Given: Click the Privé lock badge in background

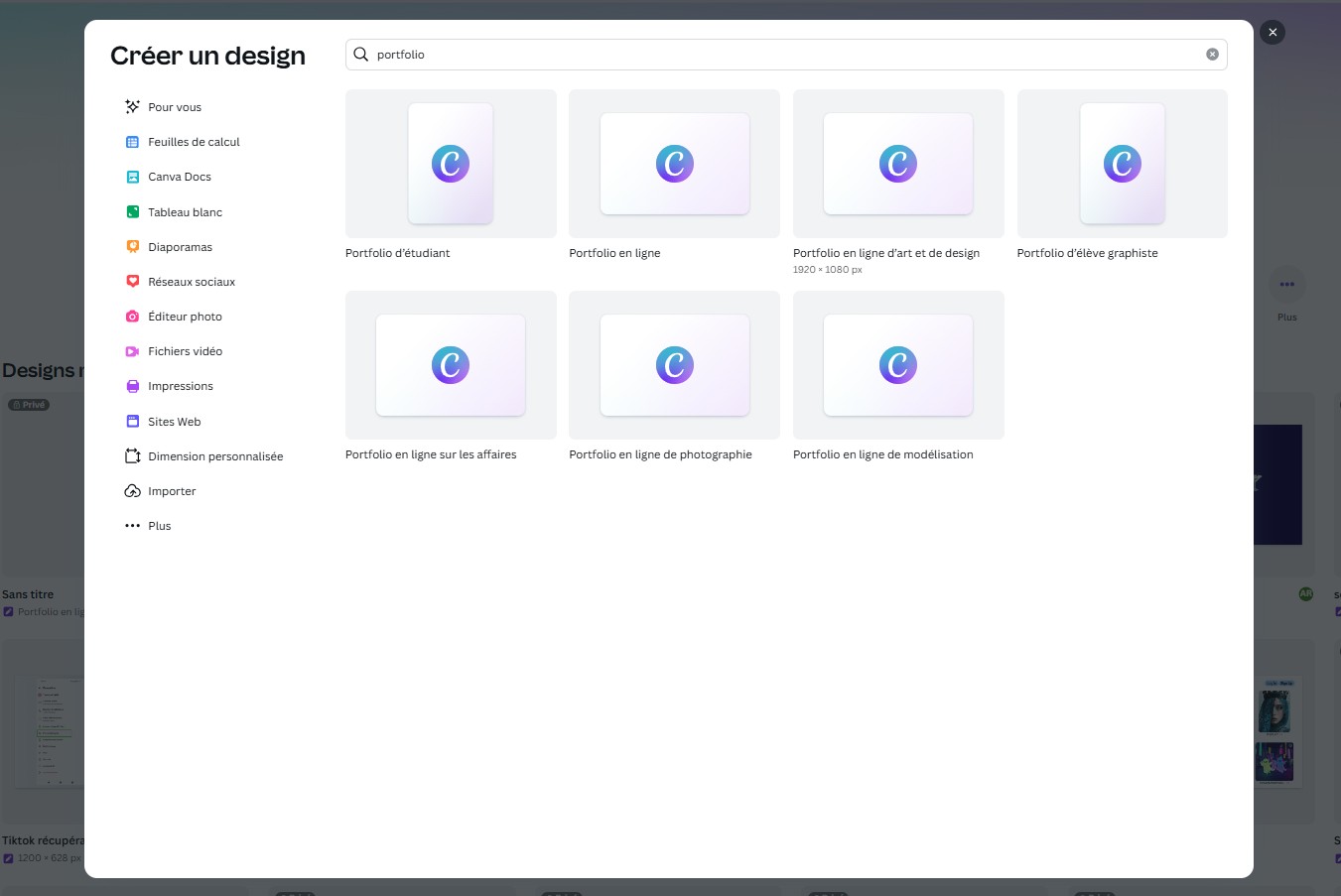Looking at the screenshot, I should [29, 405].
